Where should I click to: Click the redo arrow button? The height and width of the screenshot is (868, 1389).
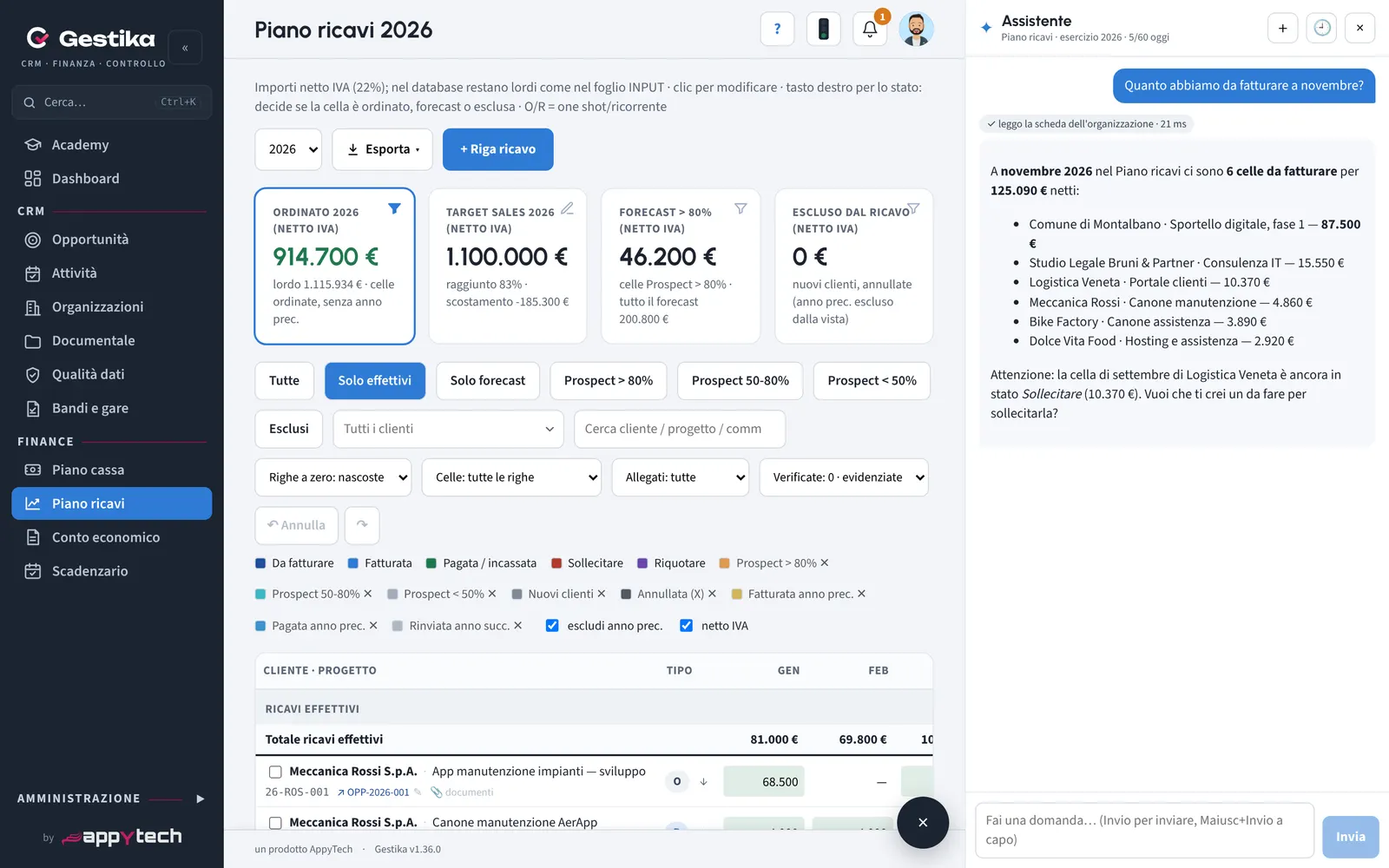click(362, 525)
